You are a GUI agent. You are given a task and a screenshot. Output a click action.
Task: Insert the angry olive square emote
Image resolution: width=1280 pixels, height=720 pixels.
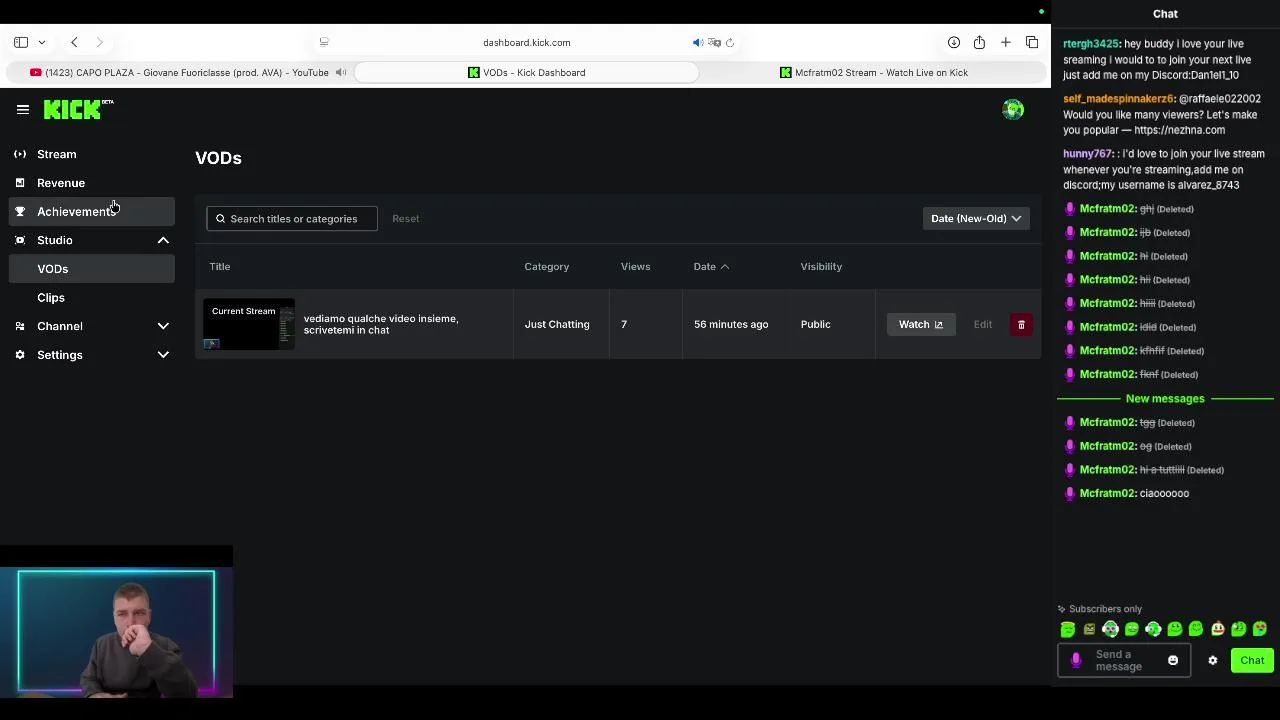[x=1089, y=629]
